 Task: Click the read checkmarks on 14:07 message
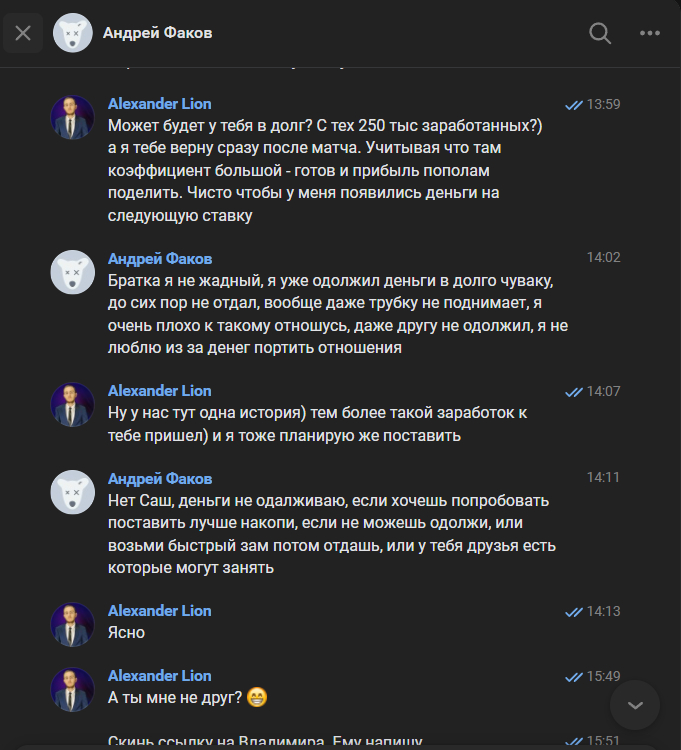(x=574, y=391)
